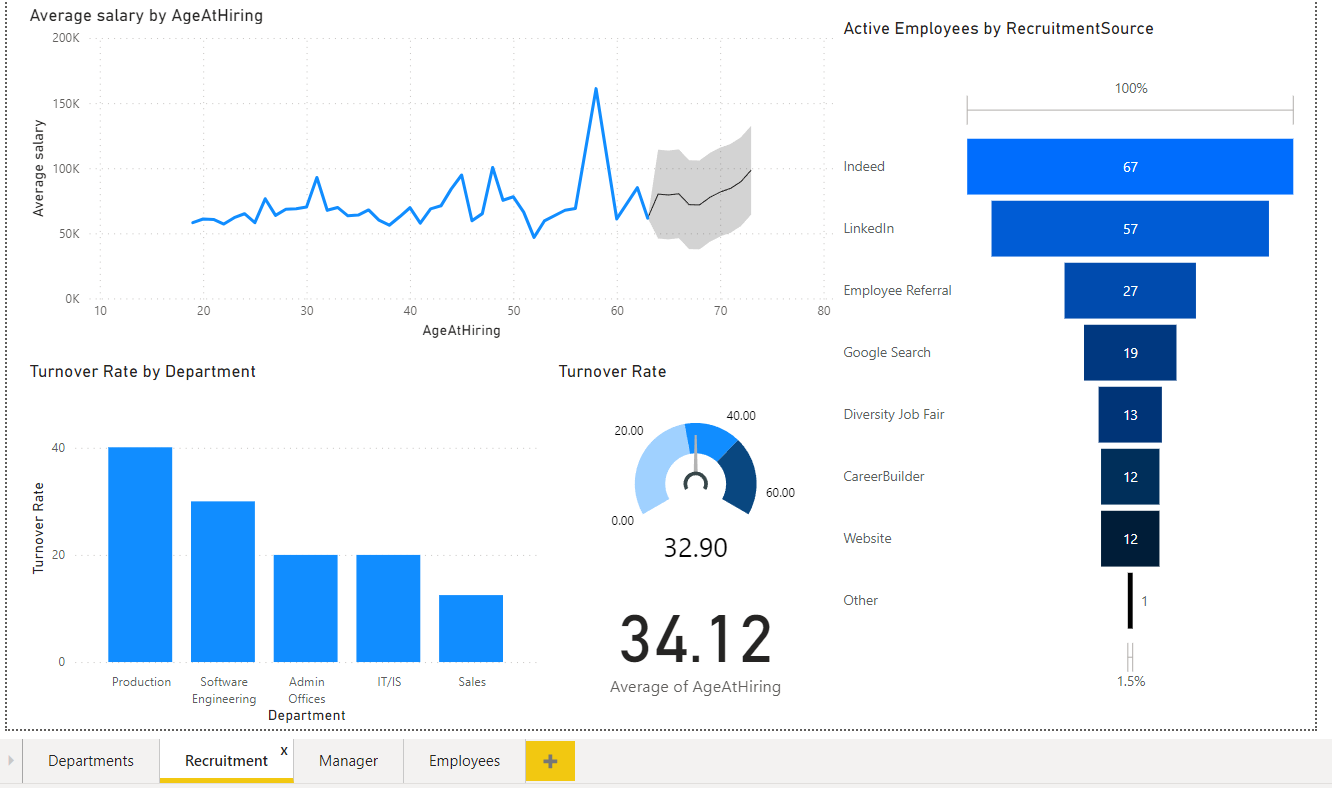Open the Departments page tab

click(91, 761)
